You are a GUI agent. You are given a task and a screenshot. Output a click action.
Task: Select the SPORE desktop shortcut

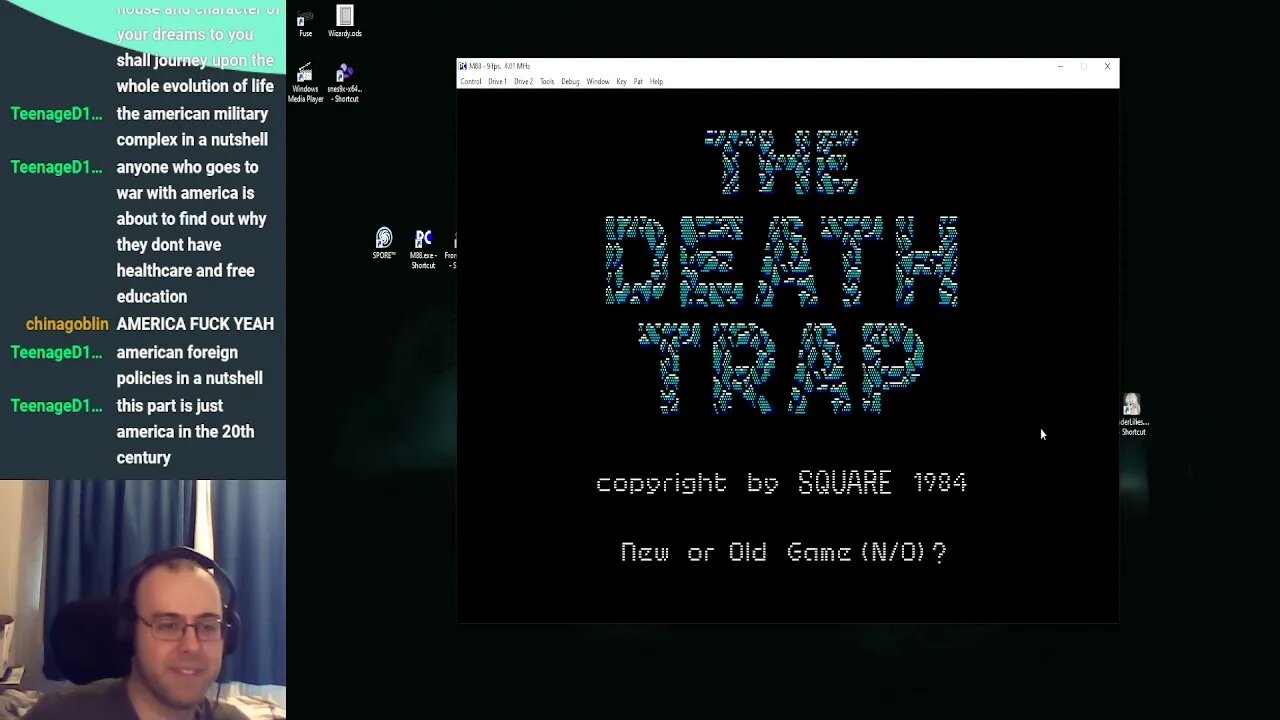[x=384, y=244]
